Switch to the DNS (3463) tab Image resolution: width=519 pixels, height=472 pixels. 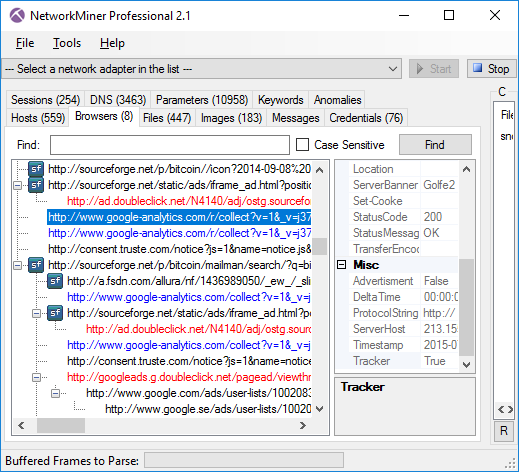pos(118,100)
